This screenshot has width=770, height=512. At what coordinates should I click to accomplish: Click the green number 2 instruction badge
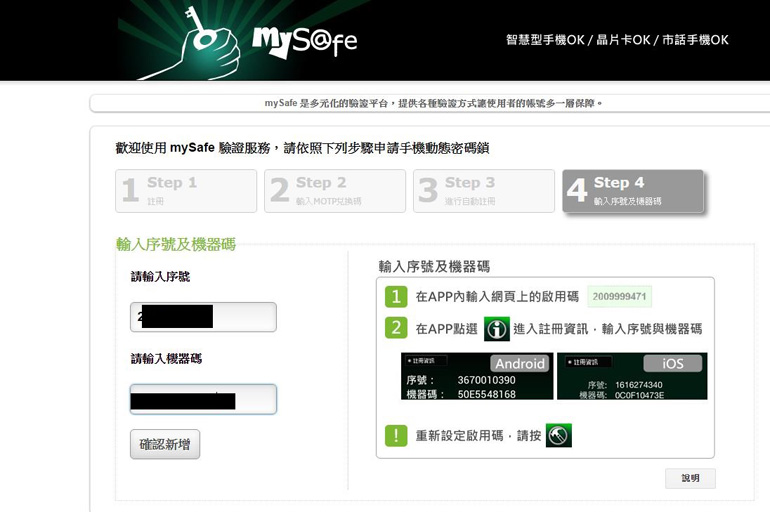click(x=396, y=328)
